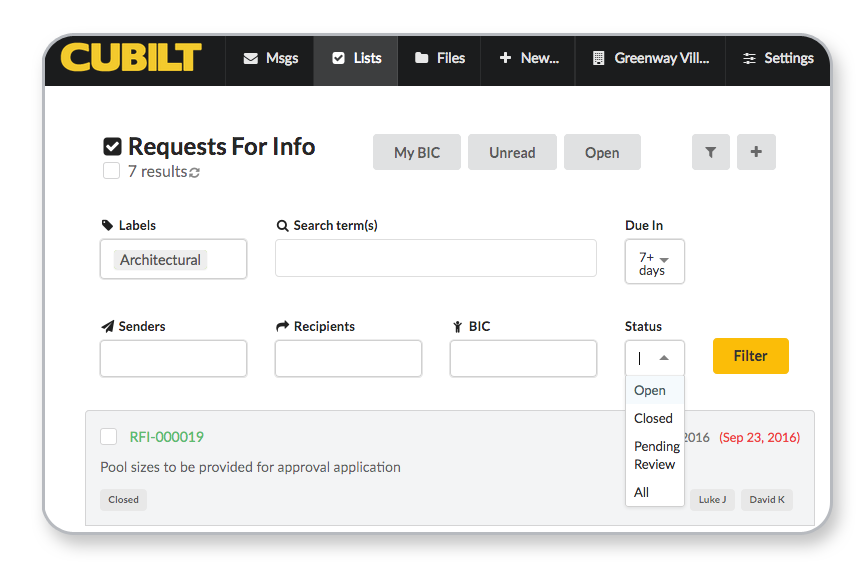
Task: Open the New... menu
Action: [x=528, y=58]
